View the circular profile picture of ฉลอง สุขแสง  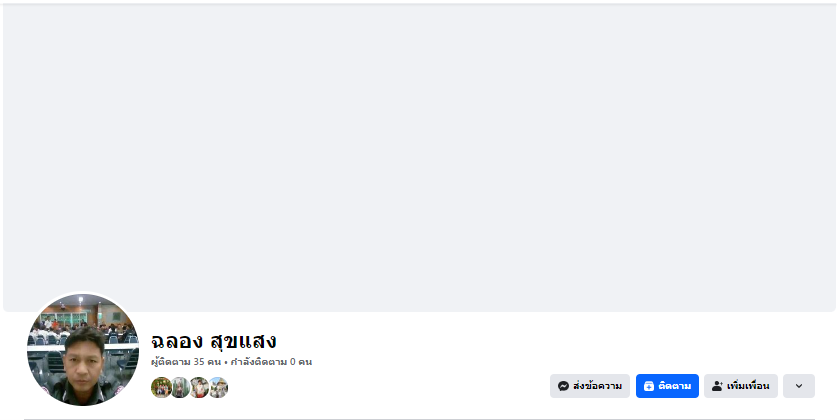click(83, 350)
